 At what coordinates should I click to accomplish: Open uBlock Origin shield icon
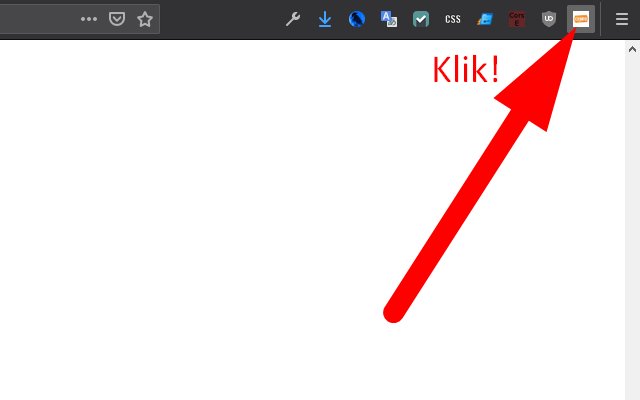click(549, 19)
